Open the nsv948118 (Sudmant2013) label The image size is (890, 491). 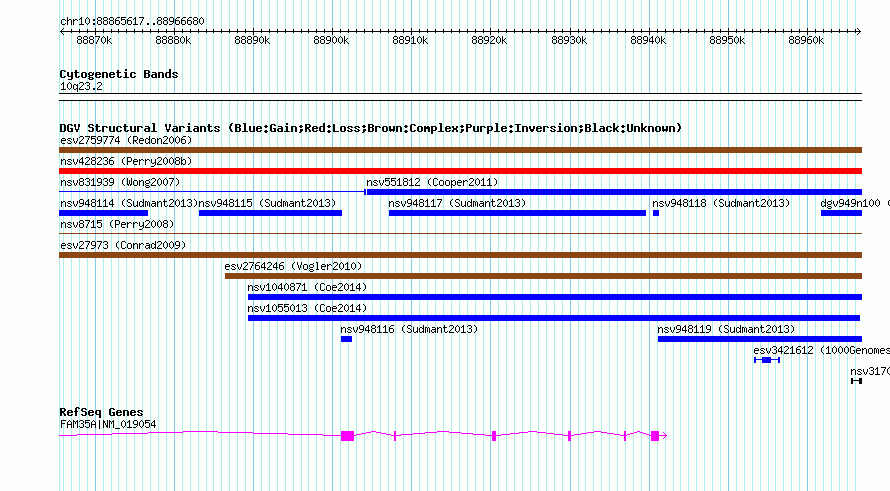coord(721,203)
